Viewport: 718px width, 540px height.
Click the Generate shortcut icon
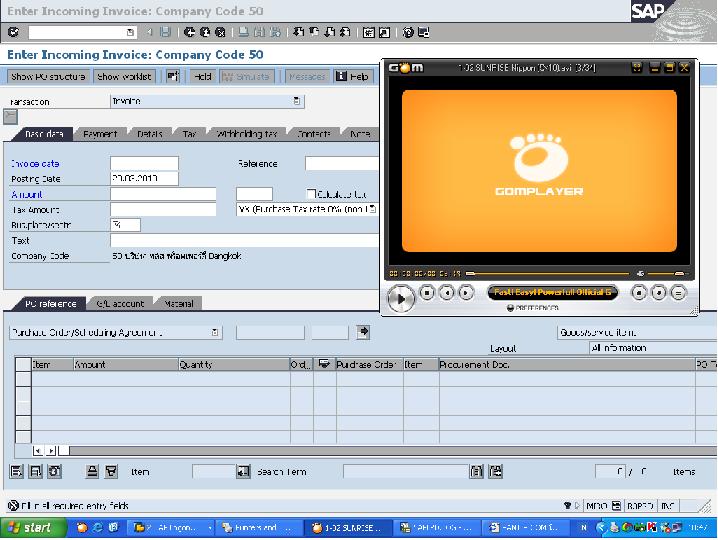(x=385, y=32)
